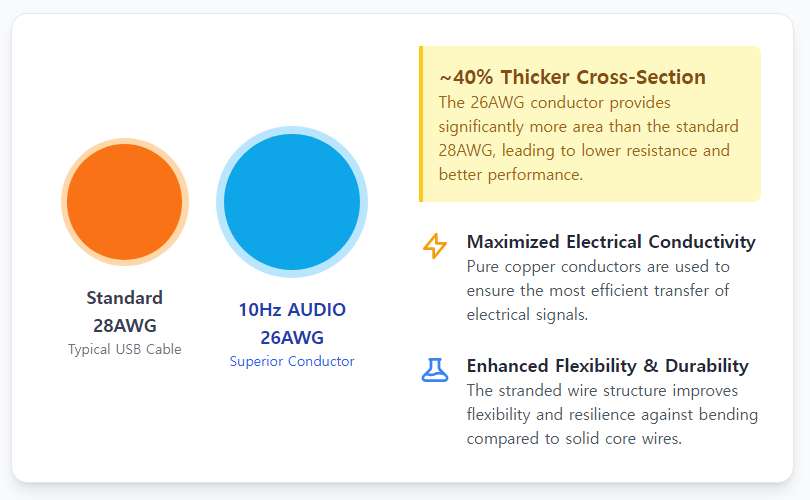Click the bold "28AWG" label below Standard
Viewport: 810px width, 500px height.
(124, 326)
